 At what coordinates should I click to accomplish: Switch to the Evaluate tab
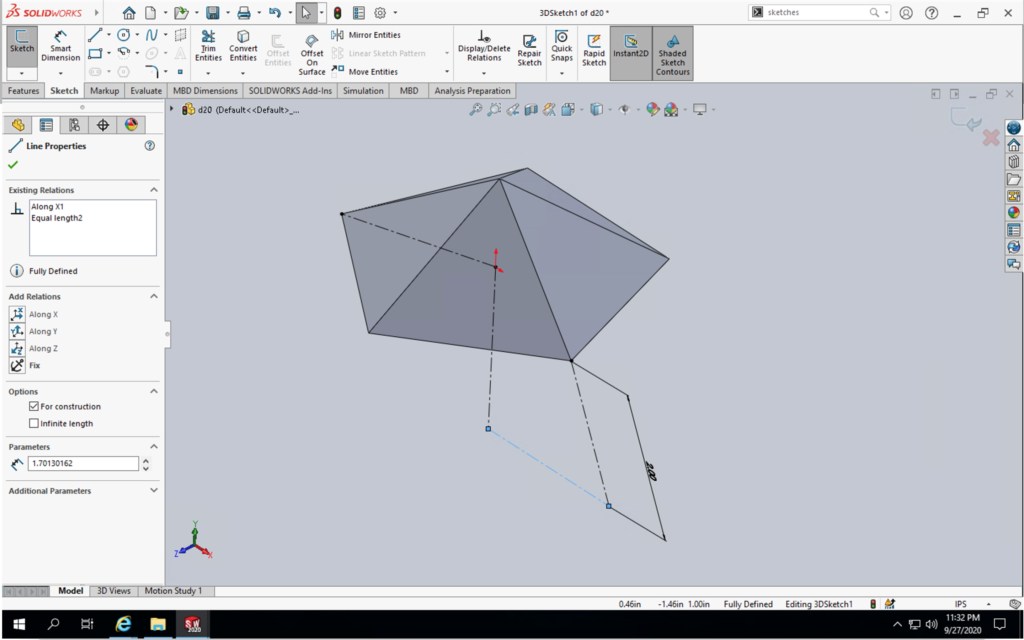[x=146, y=91]
